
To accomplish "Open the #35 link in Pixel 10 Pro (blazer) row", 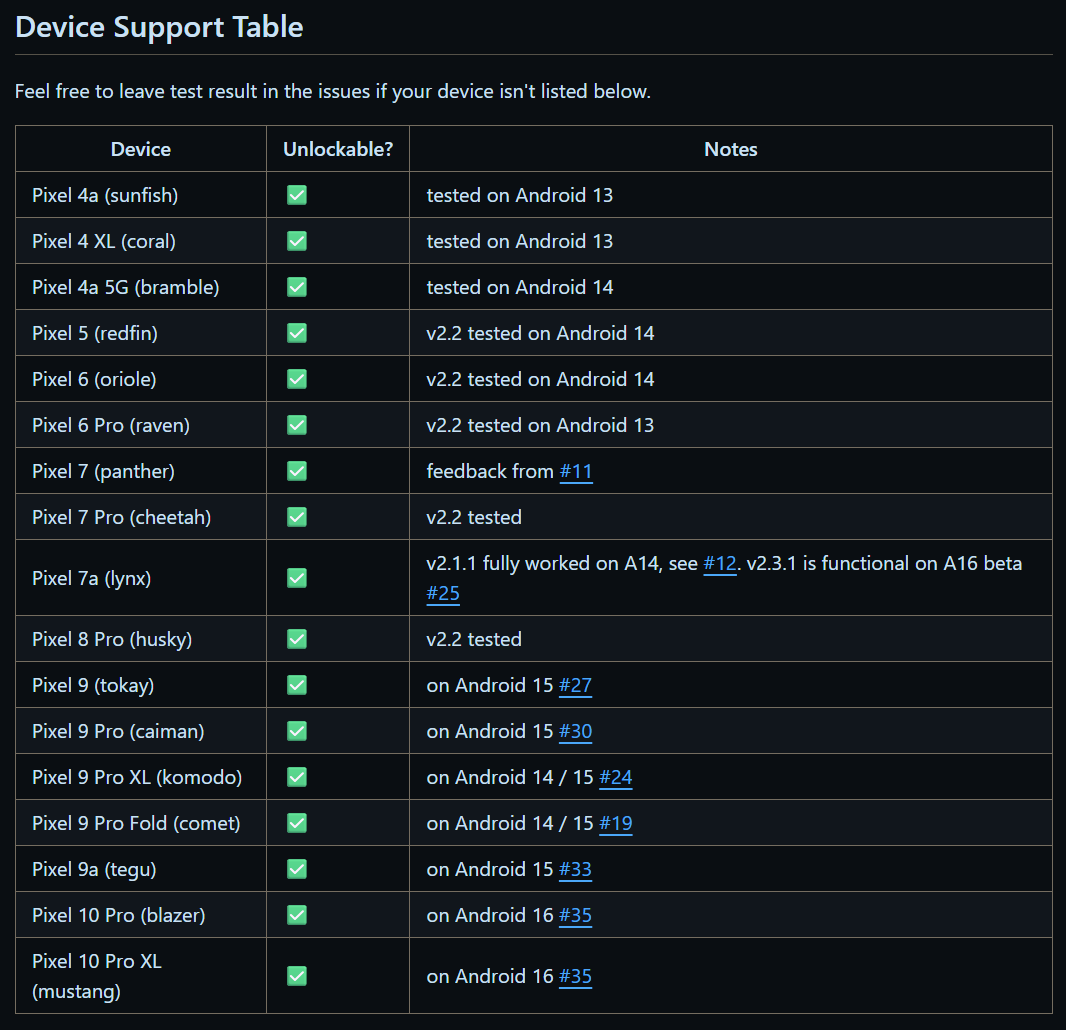I will 576,915.
